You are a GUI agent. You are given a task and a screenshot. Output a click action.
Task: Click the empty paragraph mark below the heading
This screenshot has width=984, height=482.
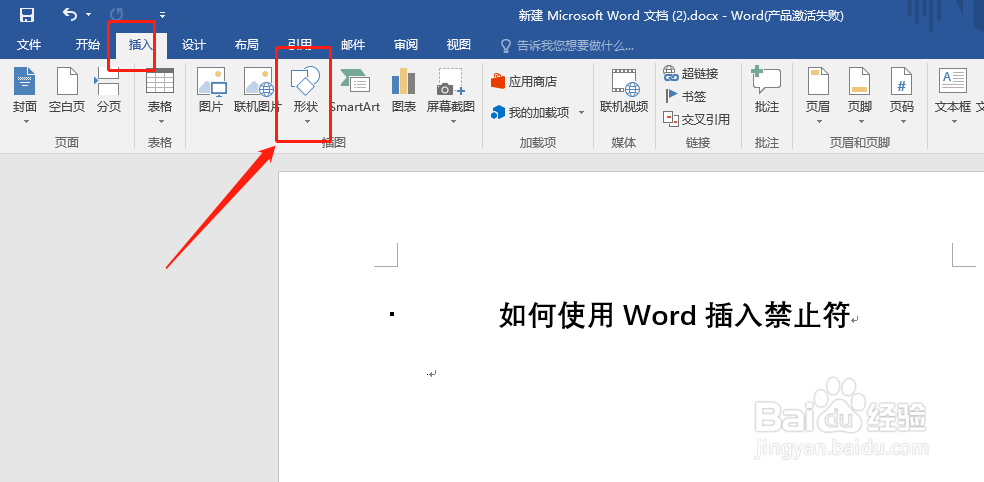pyautogui.click(x=432, y=373)
